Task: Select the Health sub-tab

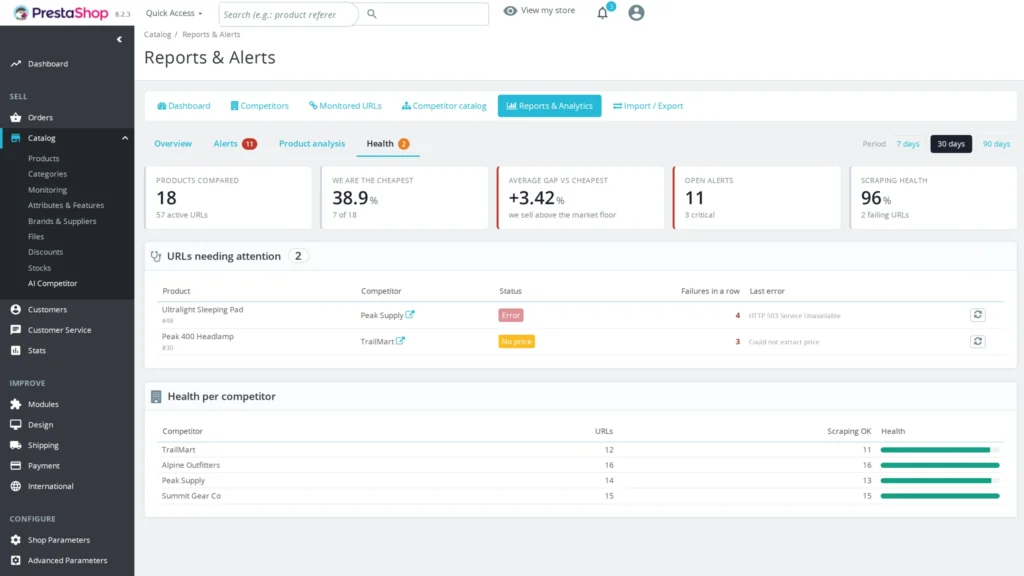Action: click(388, 144)
